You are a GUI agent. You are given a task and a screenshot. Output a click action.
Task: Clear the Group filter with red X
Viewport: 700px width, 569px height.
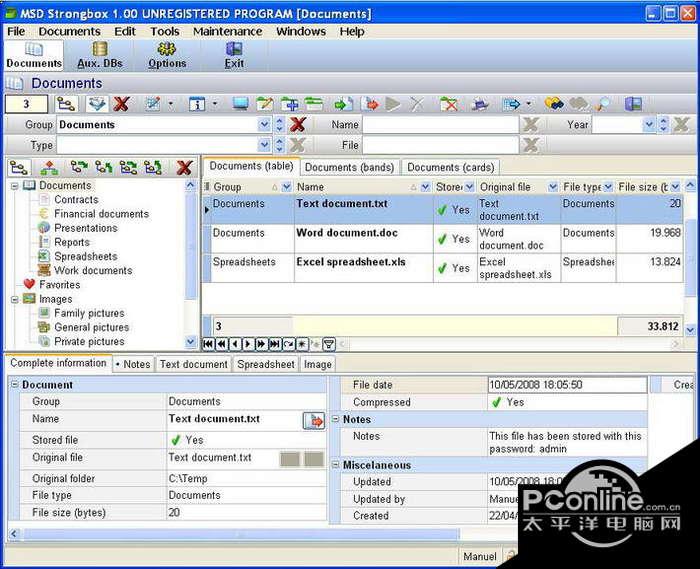[x=297, y=125]
